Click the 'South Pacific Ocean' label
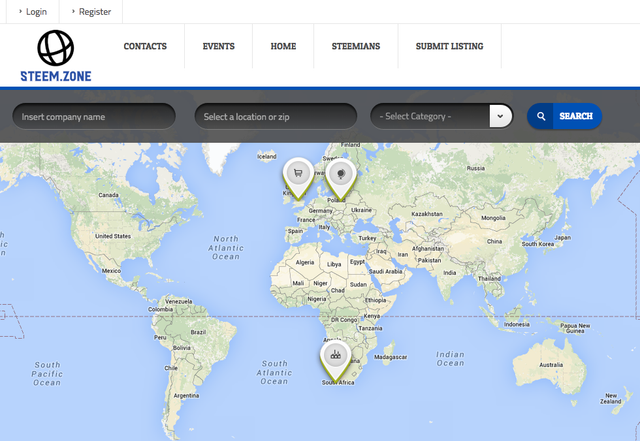The image size is (640, 441). click(47, 374)
